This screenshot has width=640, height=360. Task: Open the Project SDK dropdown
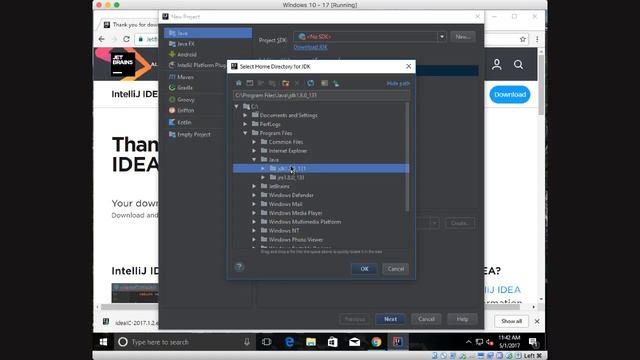click(x=442, y=37)
